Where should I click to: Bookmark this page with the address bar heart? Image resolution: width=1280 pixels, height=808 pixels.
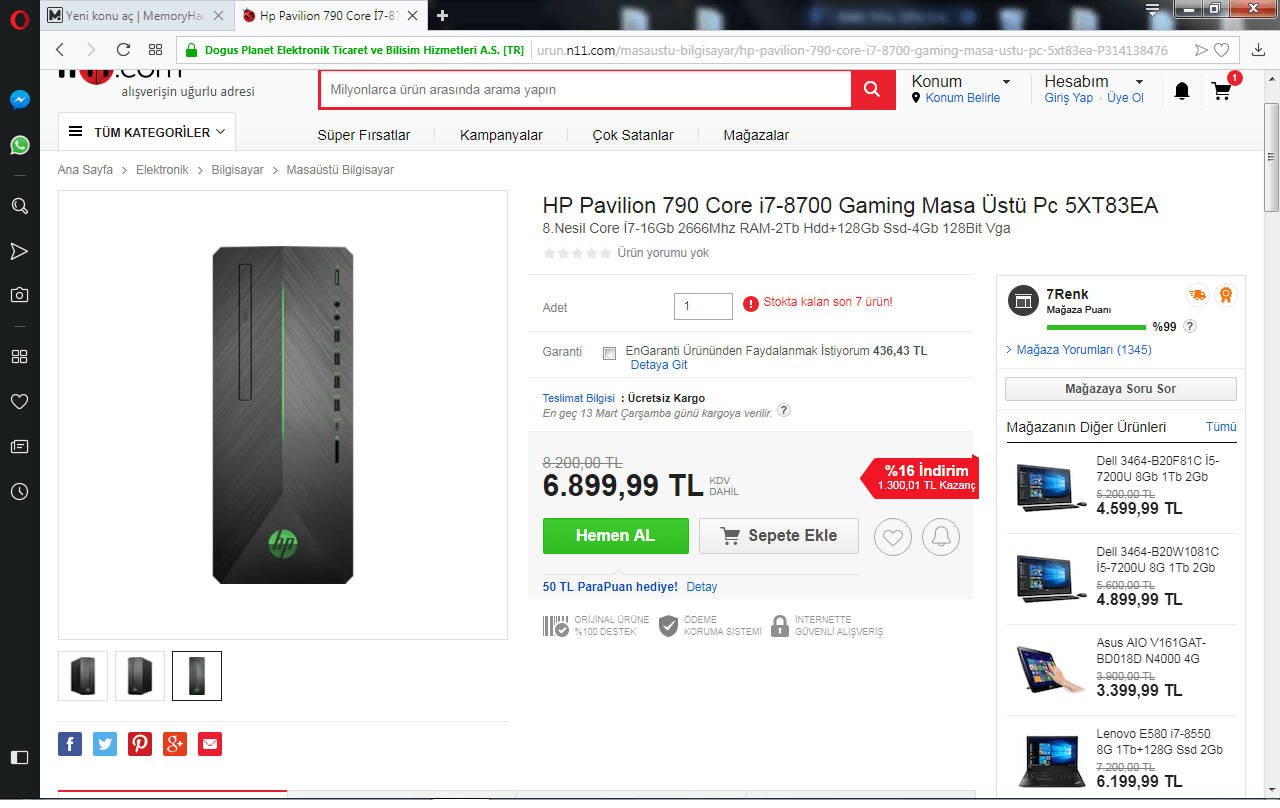tap(1222, 50)
